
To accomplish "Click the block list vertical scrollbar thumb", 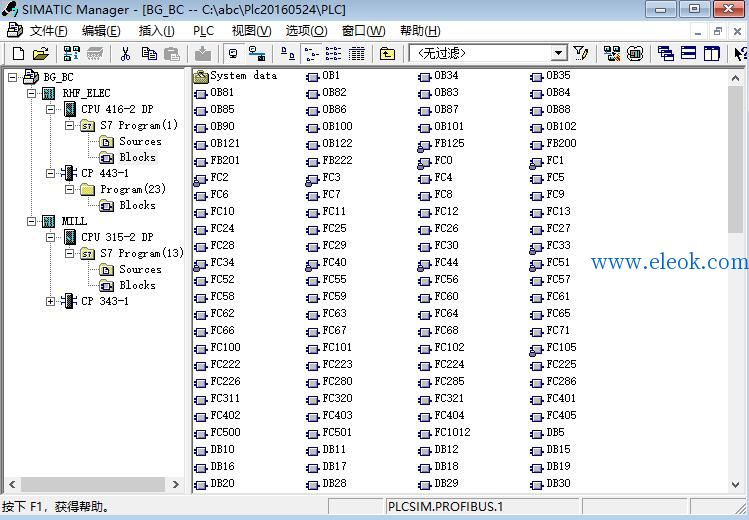I will coord(735,161).
